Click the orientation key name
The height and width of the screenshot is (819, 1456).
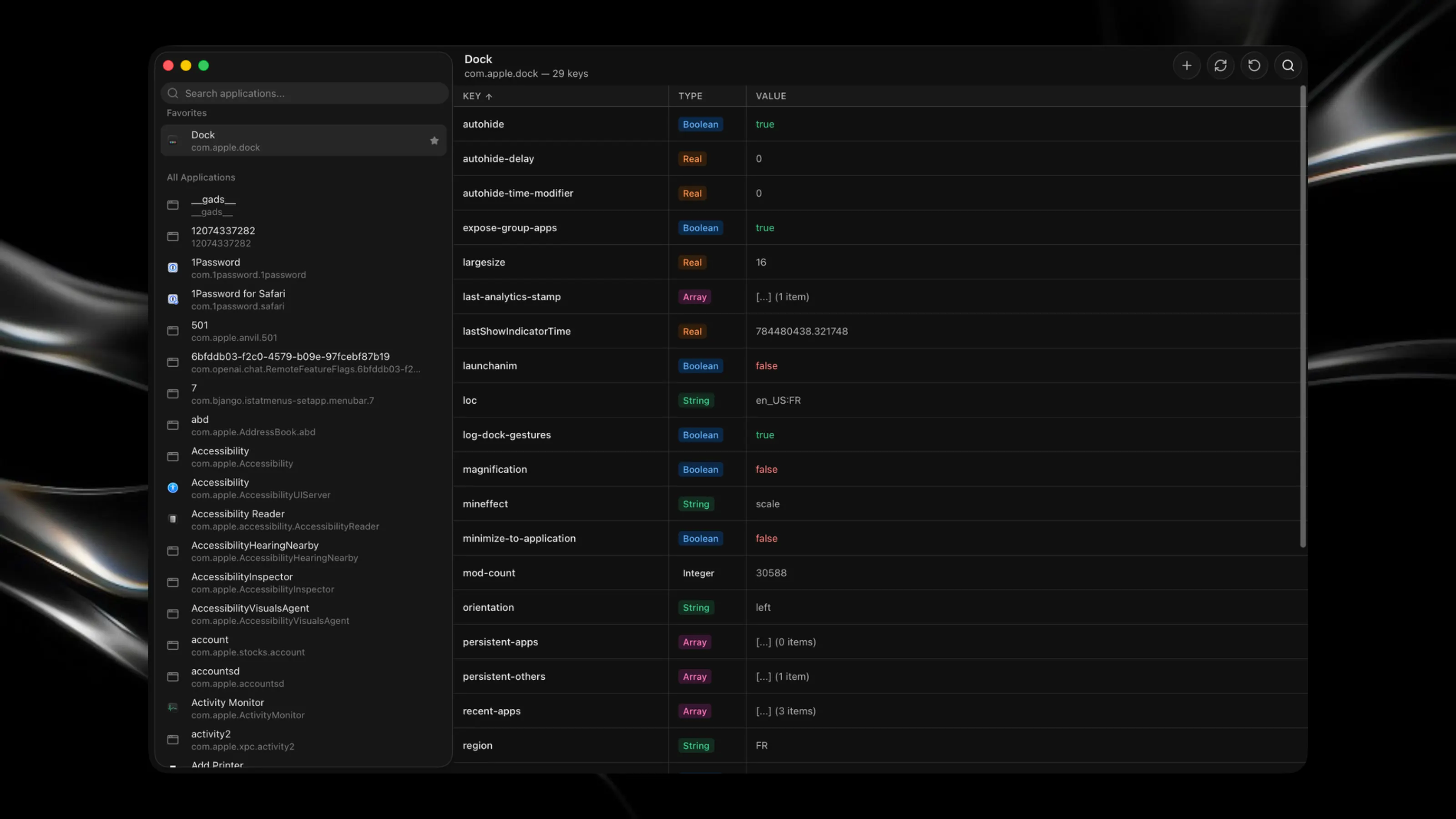[488, 607]
